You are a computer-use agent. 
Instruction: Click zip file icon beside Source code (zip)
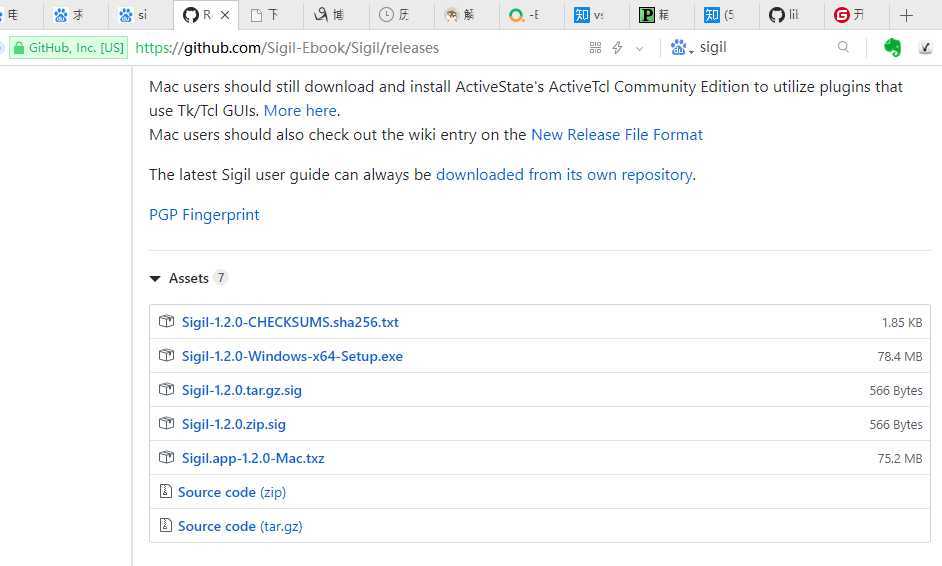click(165, 491)
